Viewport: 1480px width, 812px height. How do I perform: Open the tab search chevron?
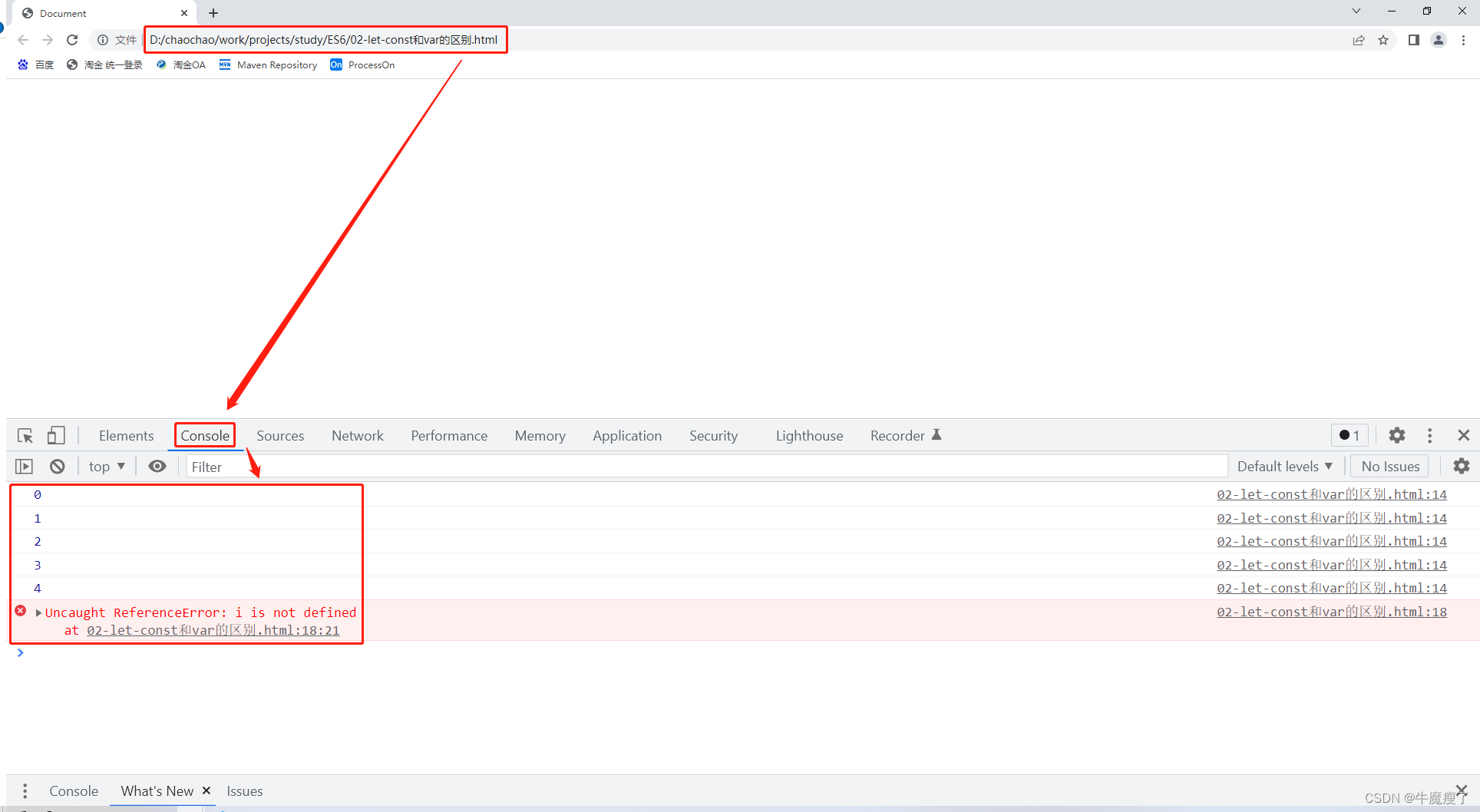point(1356,11)
